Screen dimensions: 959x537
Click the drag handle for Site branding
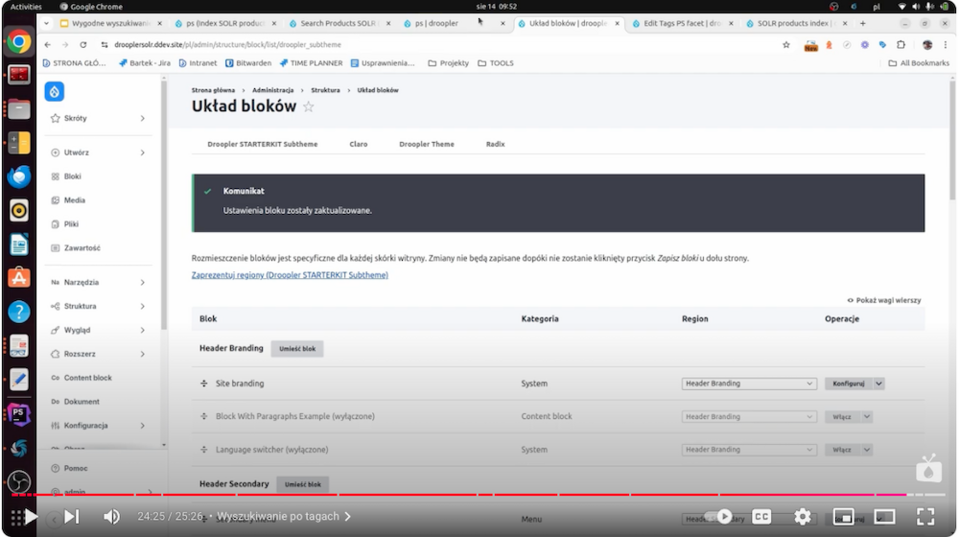(x=204, y=383)
